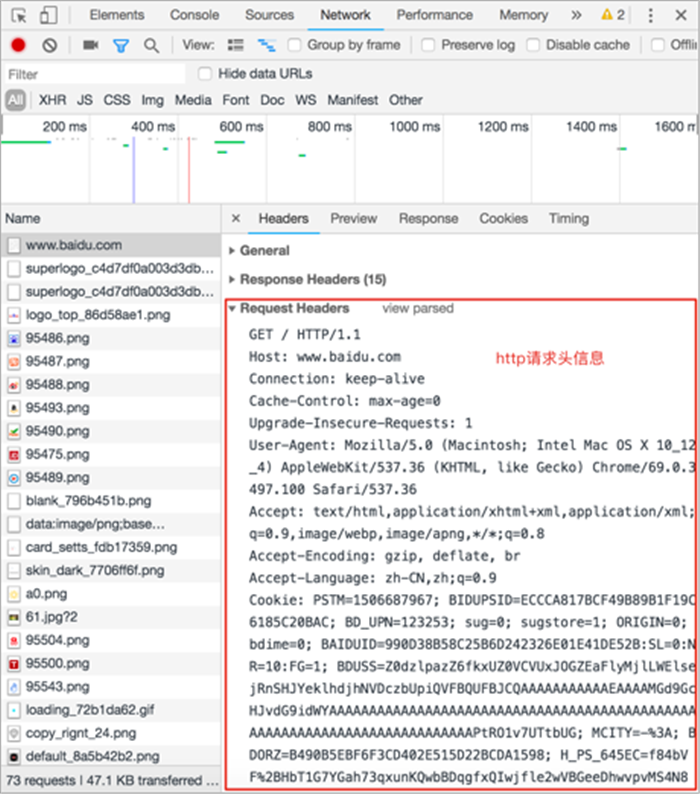Click the capture screenshots camera icon

[91, 46]
